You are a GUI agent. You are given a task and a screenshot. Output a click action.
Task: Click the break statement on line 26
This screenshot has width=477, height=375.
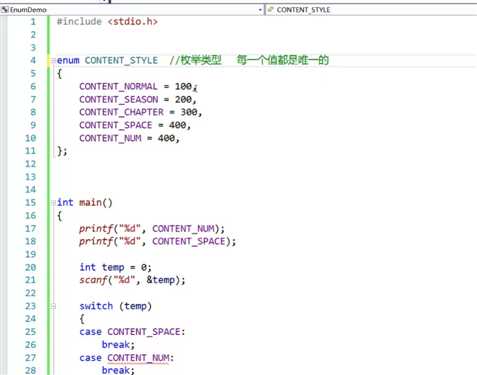[x=116, y=345]
